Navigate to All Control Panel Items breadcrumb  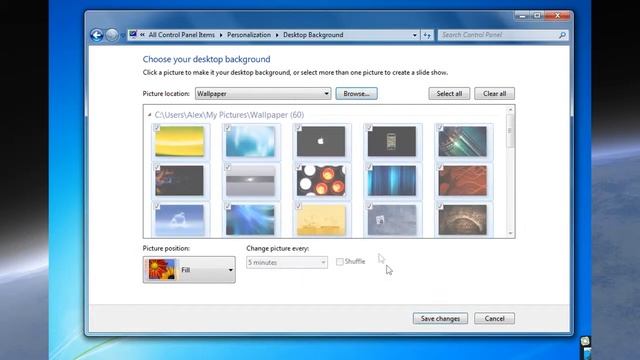coord(182,35)
